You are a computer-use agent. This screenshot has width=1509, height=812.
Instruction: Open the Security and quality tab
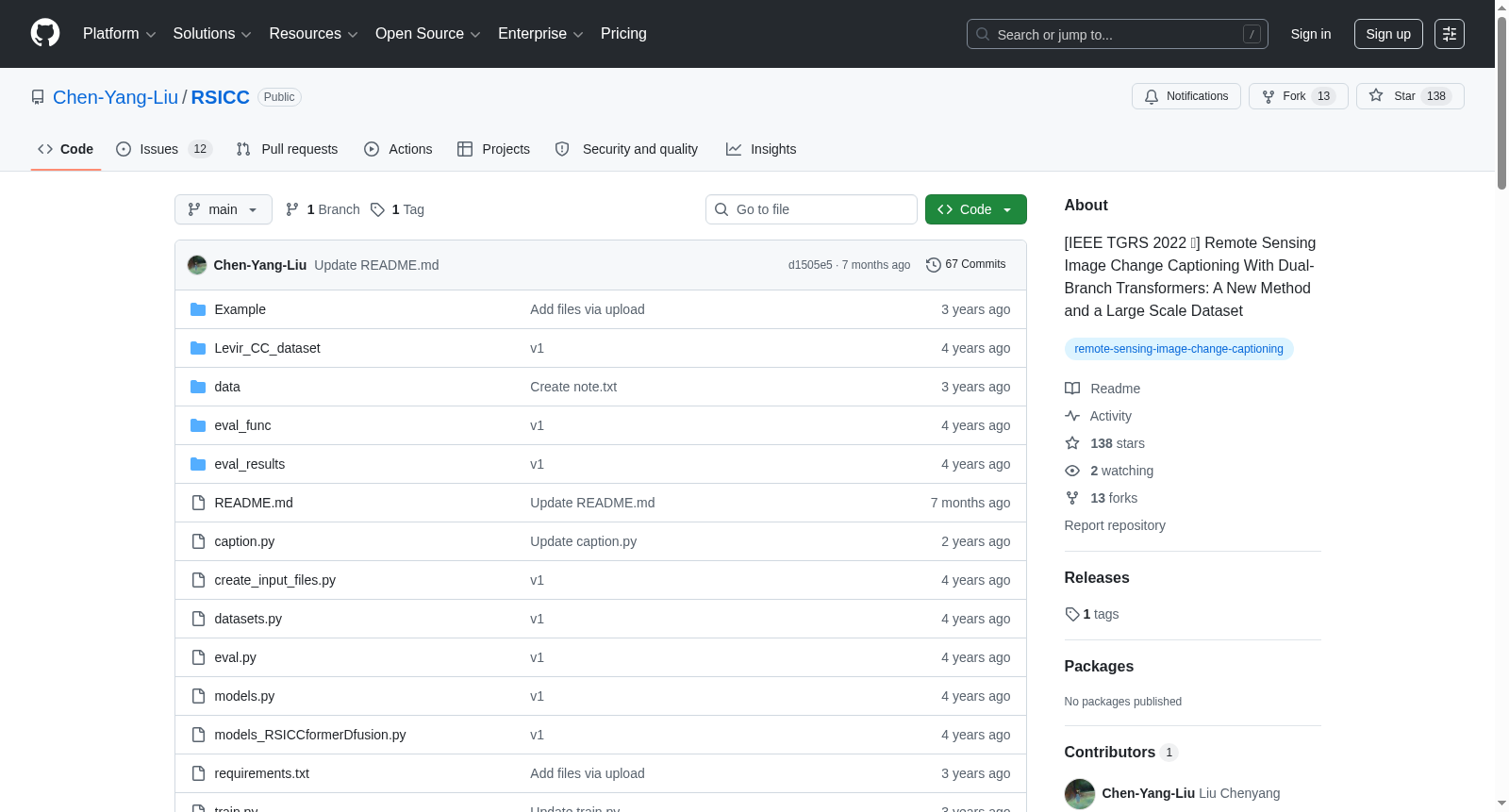click(626, 149)
